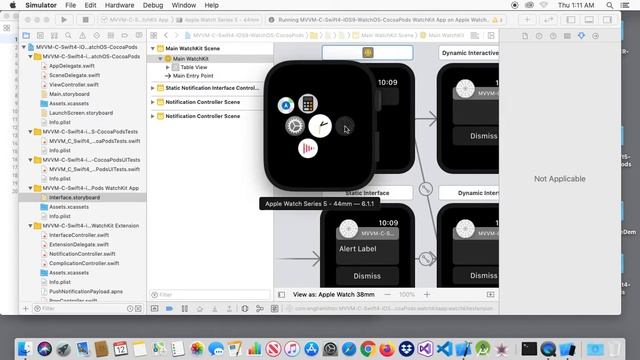The image size is (640, 360).
Task: Open the Edit menu
Action: point(90,5)
